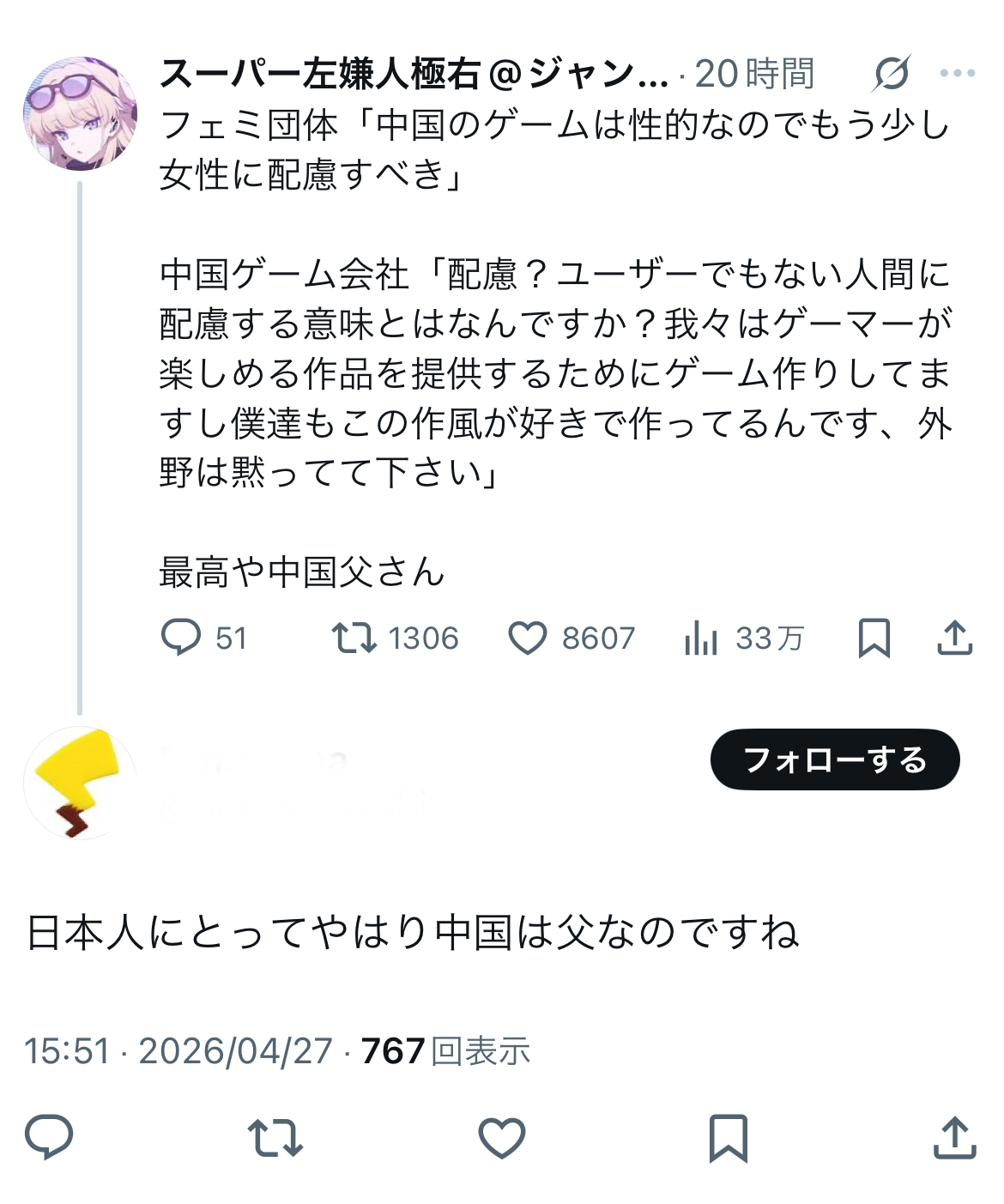Bookmark the main post
Image resolution: width=1004 pixels, height=1204 pixels.
728,1137
